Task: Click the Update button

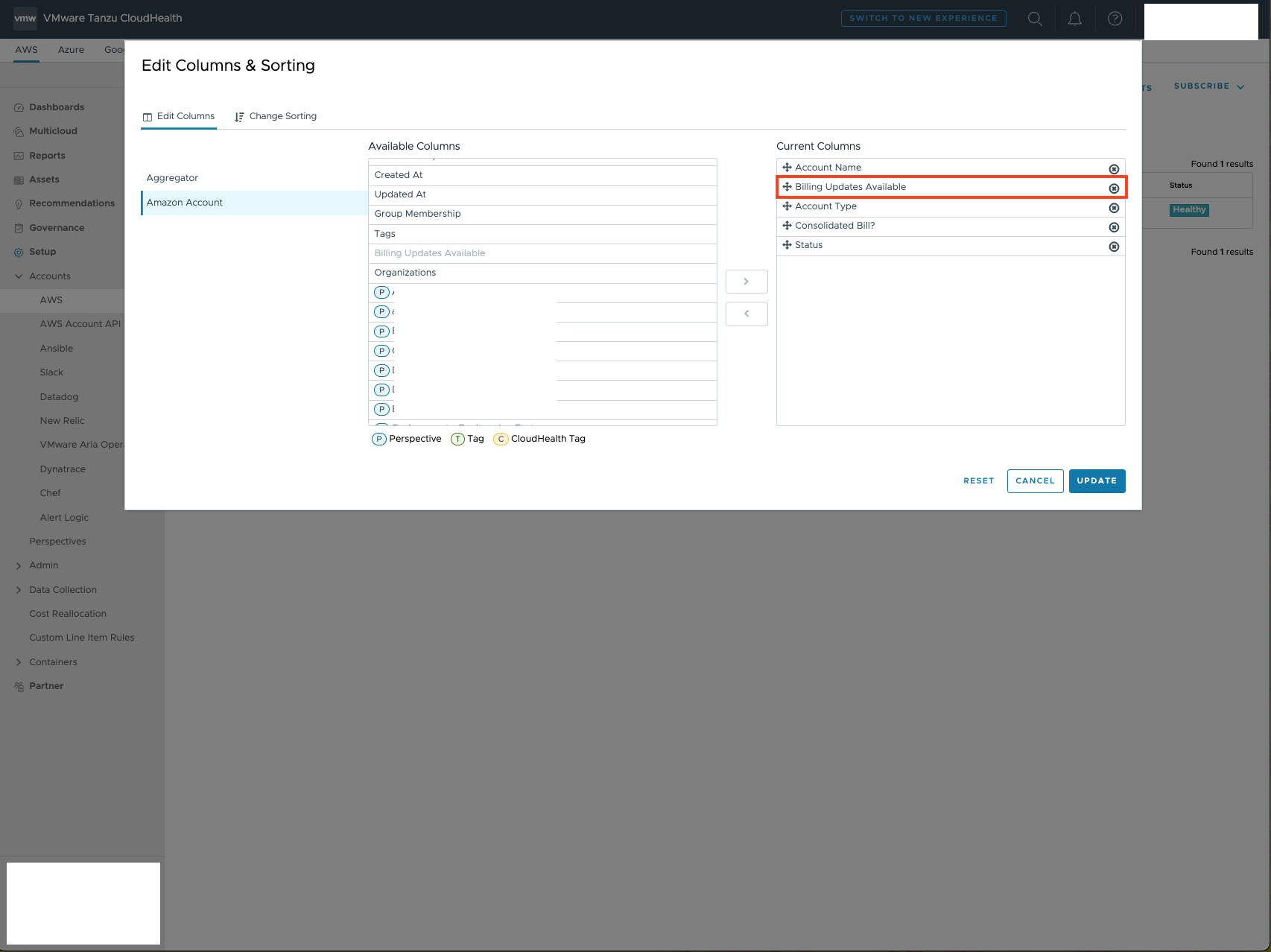Action: (1097, 481)
